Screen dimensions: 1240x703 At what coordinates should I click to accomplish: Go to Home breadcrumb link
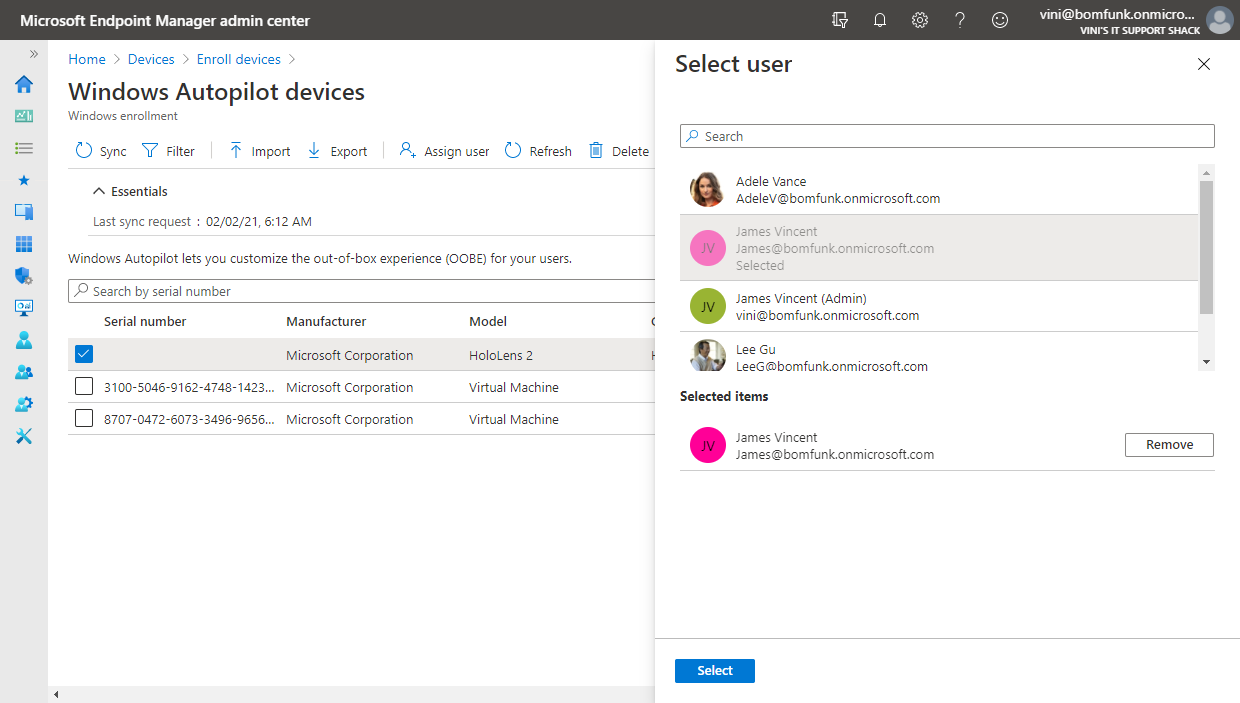(x=87, y=59)
